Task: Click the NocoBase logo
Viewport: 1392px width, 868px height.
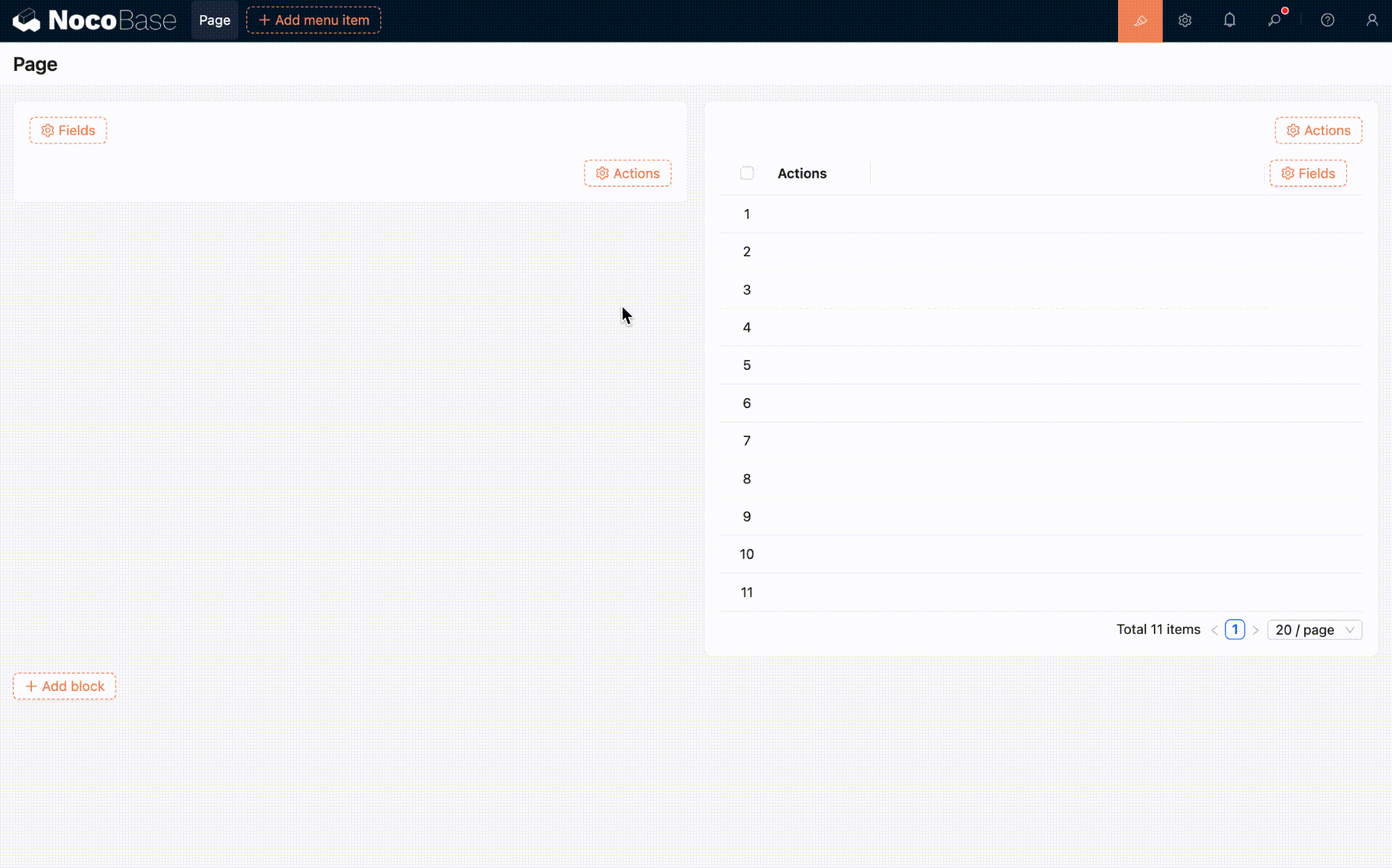Action: [x=94, y=21]
